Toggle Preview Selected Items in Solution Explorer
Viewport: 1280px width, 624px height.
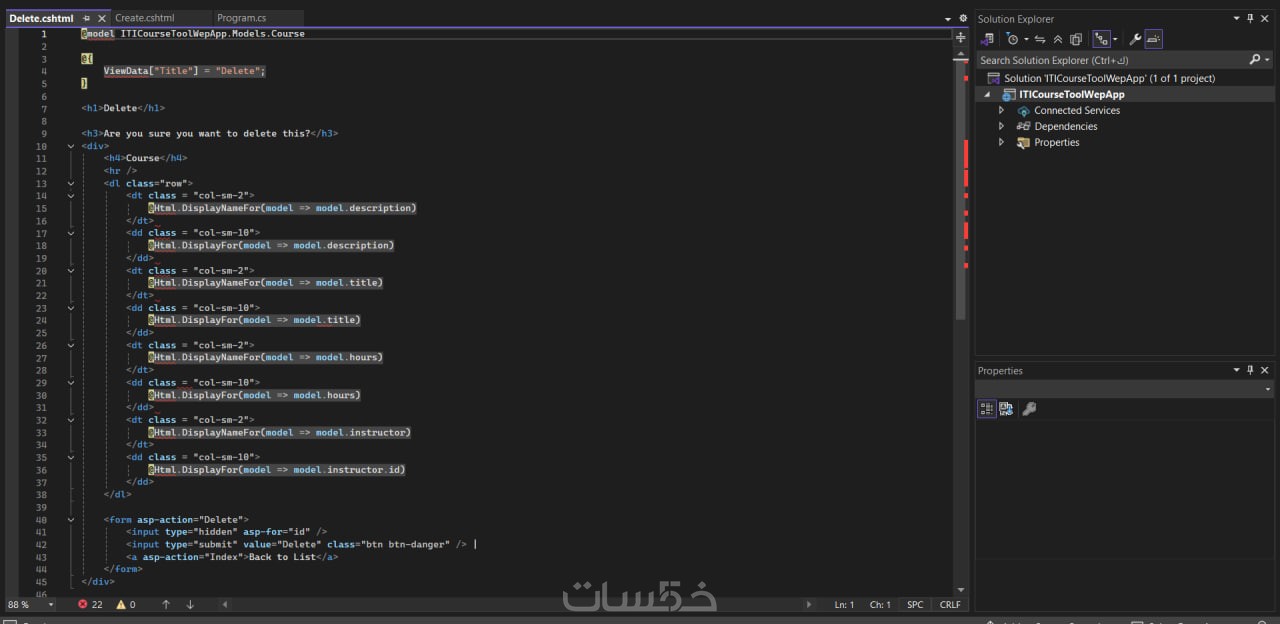[1153, 39]
